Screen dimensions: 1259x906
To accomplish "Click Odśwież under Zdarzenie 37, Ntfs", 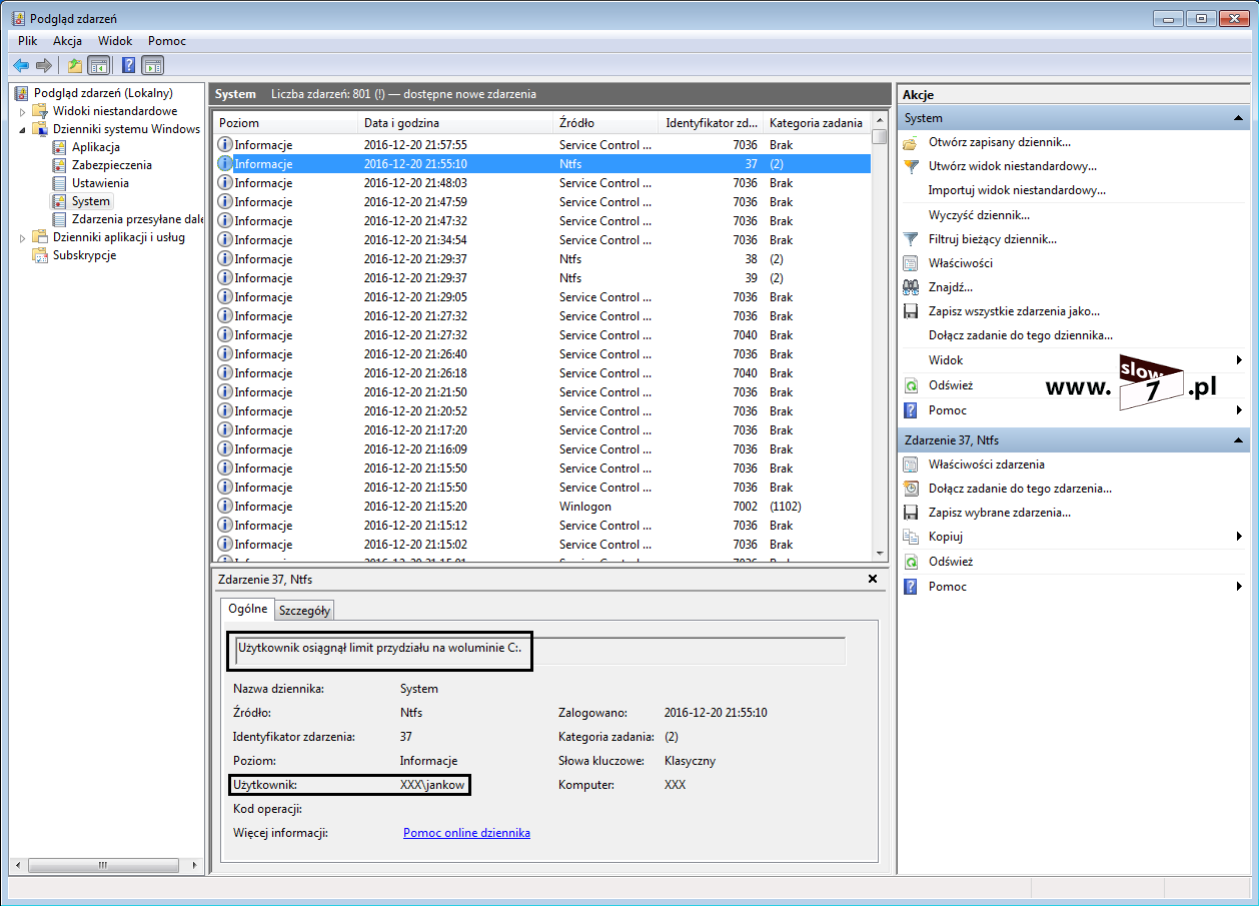I will [x=950, y=562].
